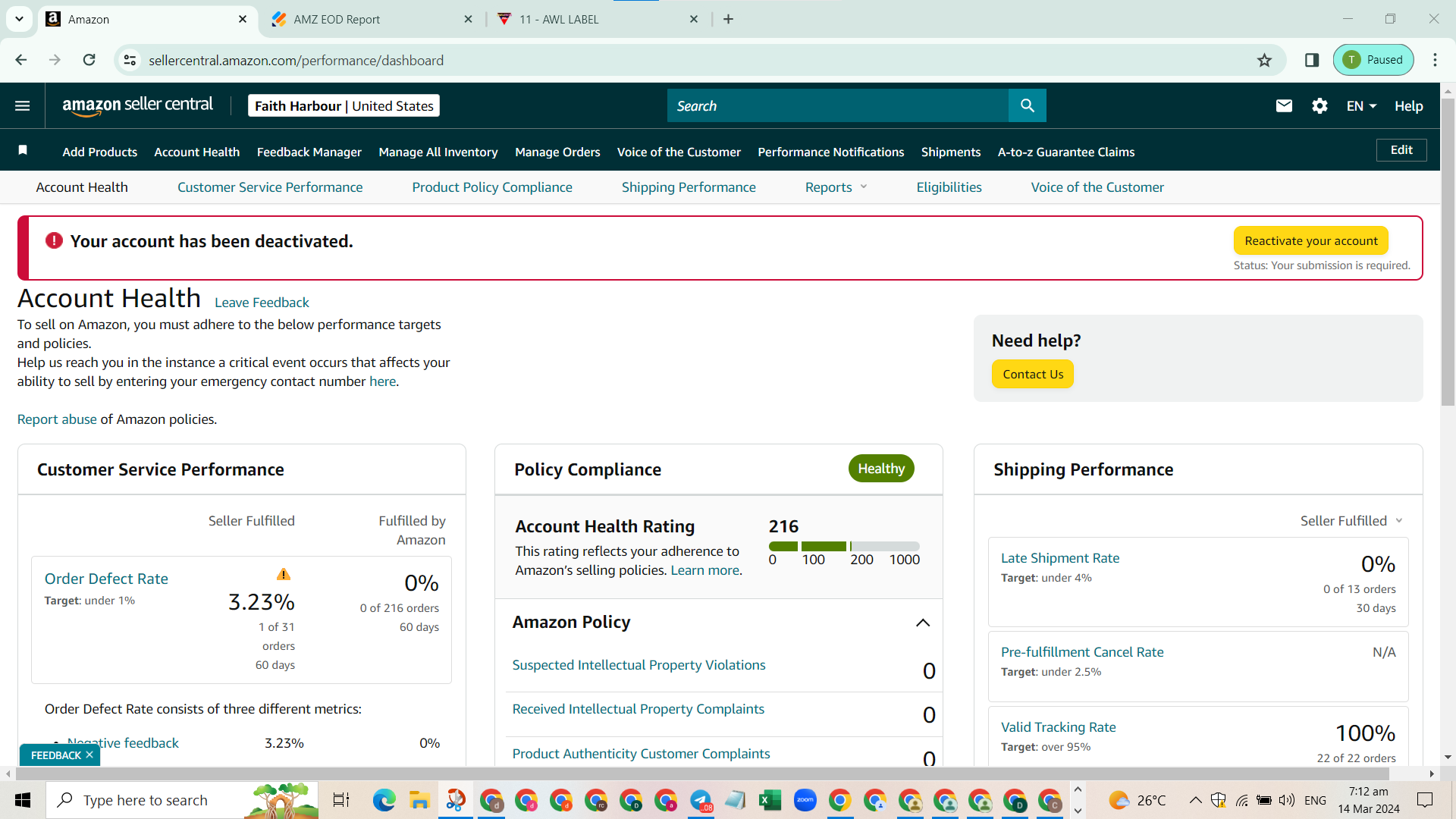Open Late Shipment Rate link
The height and width of the screenshot is (819, 1456).
(1060, 558)
